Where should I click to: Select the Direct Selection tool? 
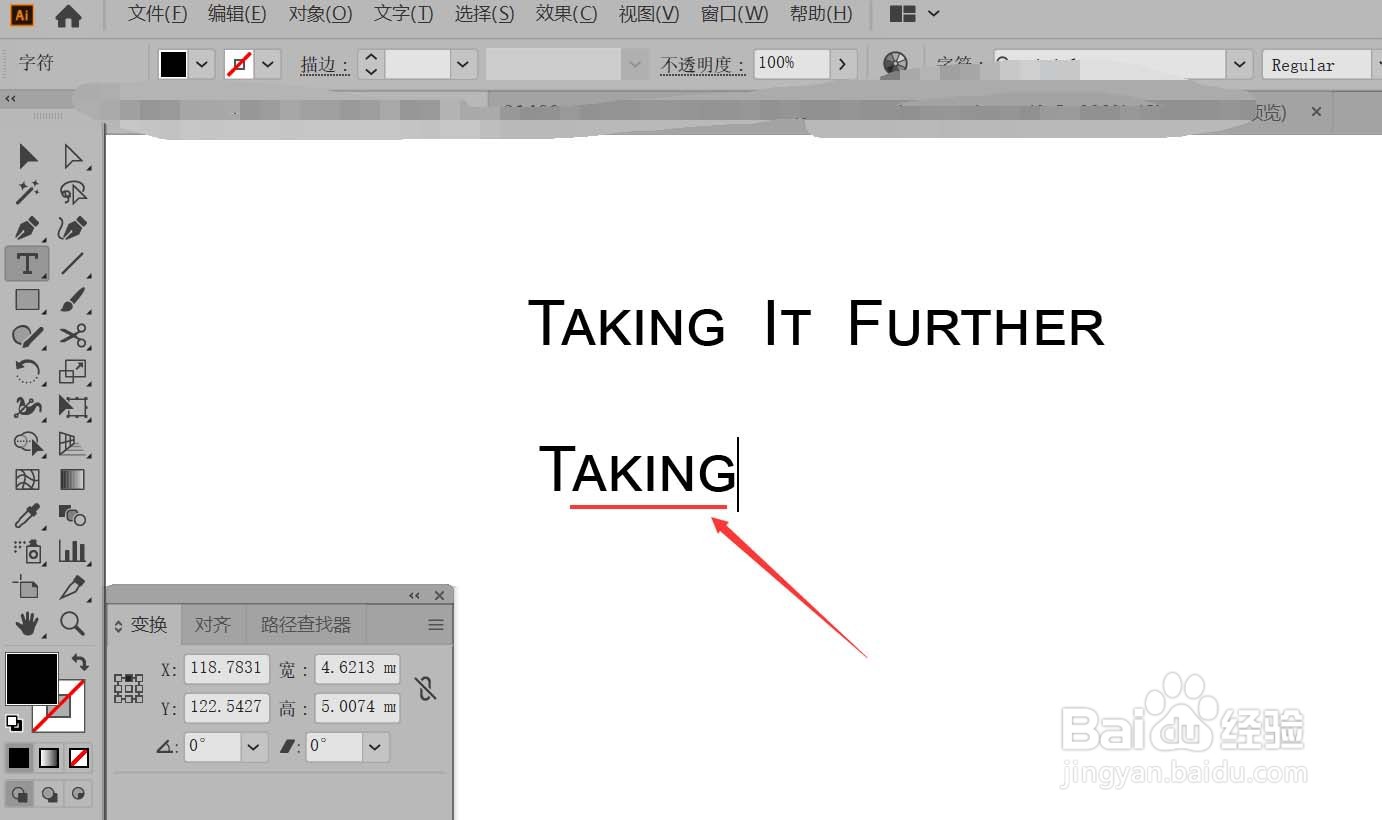coord(73,156)
